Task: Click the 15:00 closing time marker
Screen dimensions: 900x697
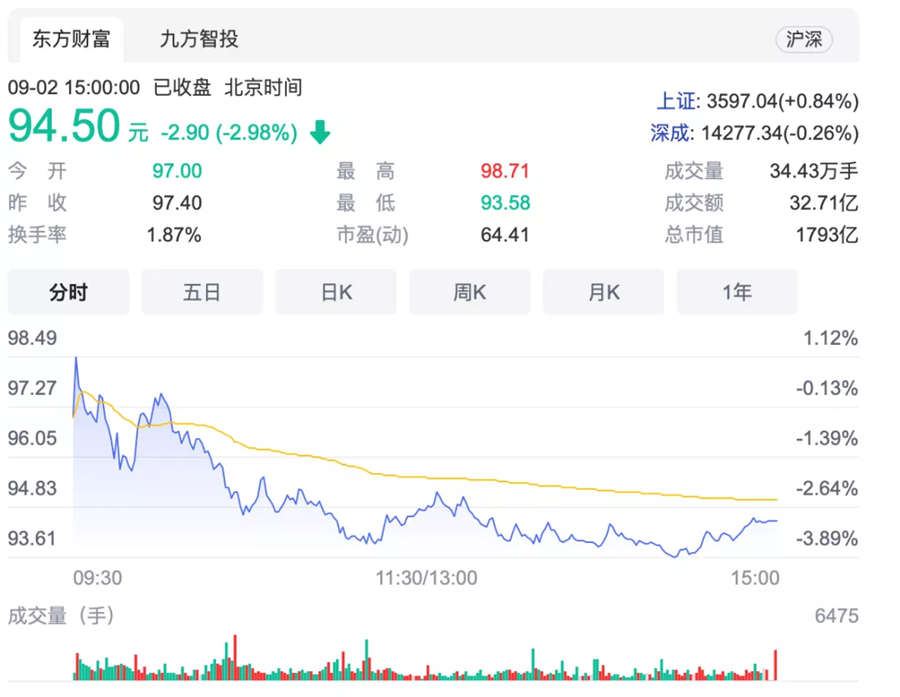Action: [755, 578]
